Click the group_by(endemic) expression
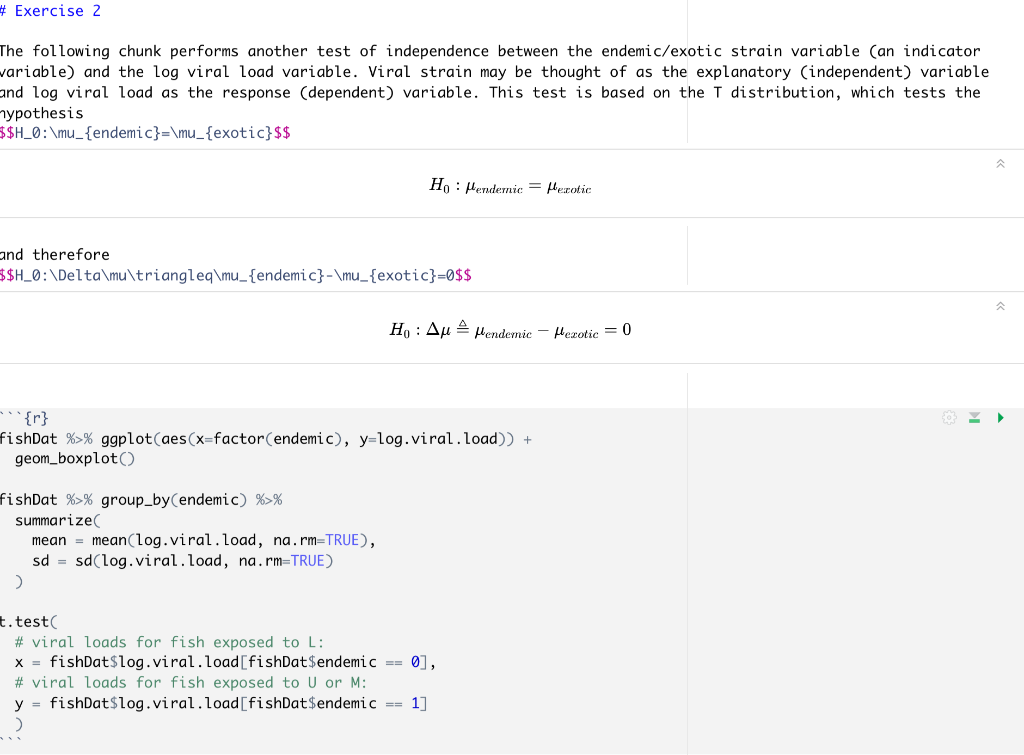 [177, 499]
